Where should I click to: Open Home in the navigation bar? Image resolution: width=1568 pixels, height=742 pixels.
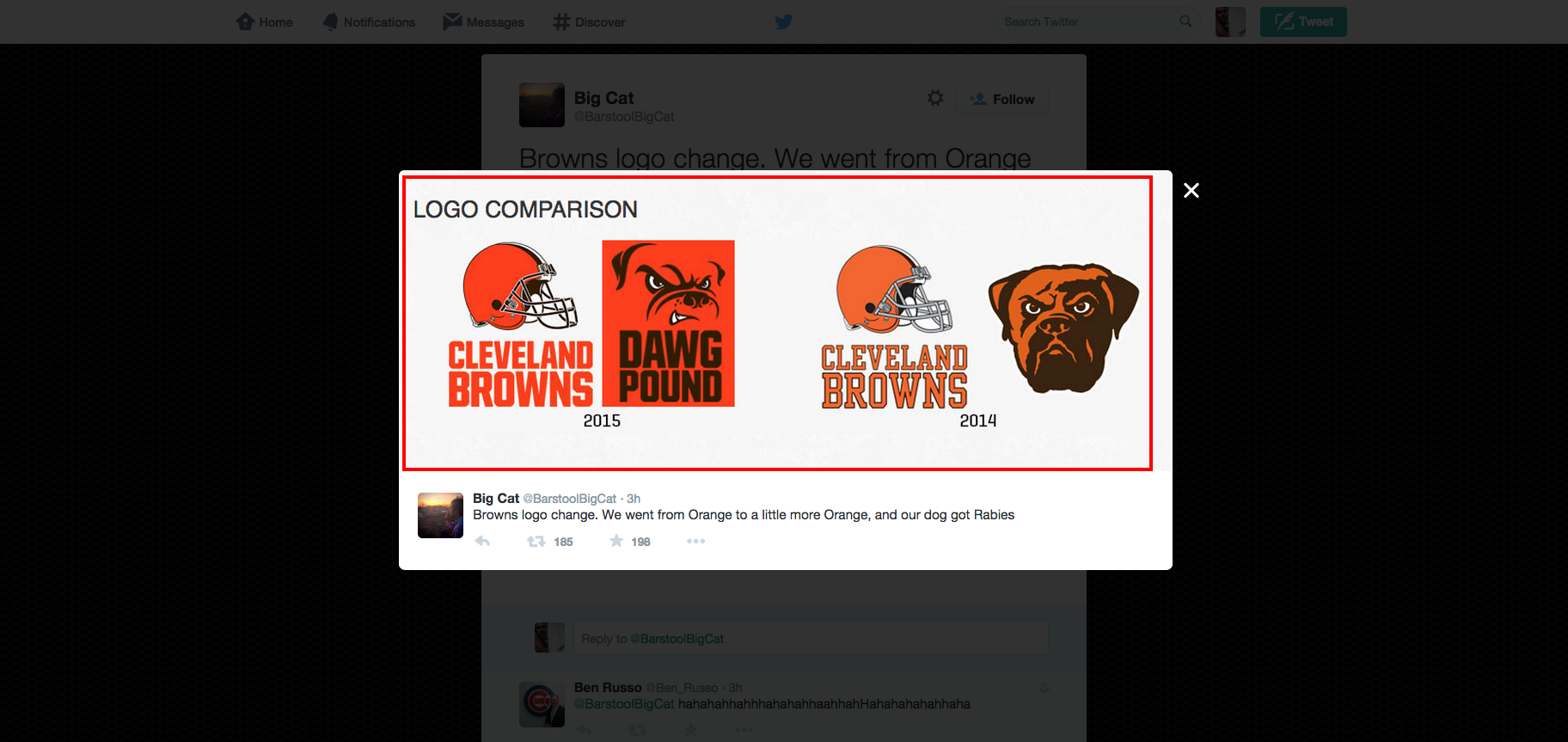[264, 21]
